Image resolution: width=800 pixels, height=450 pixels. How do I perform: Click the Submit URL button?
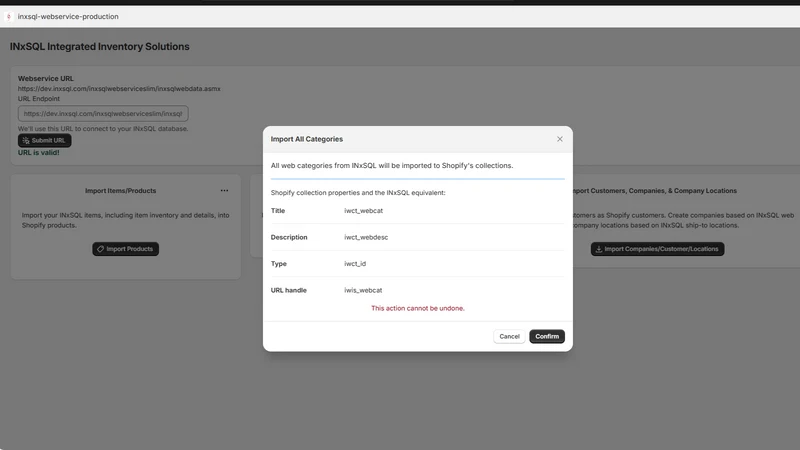44,140
